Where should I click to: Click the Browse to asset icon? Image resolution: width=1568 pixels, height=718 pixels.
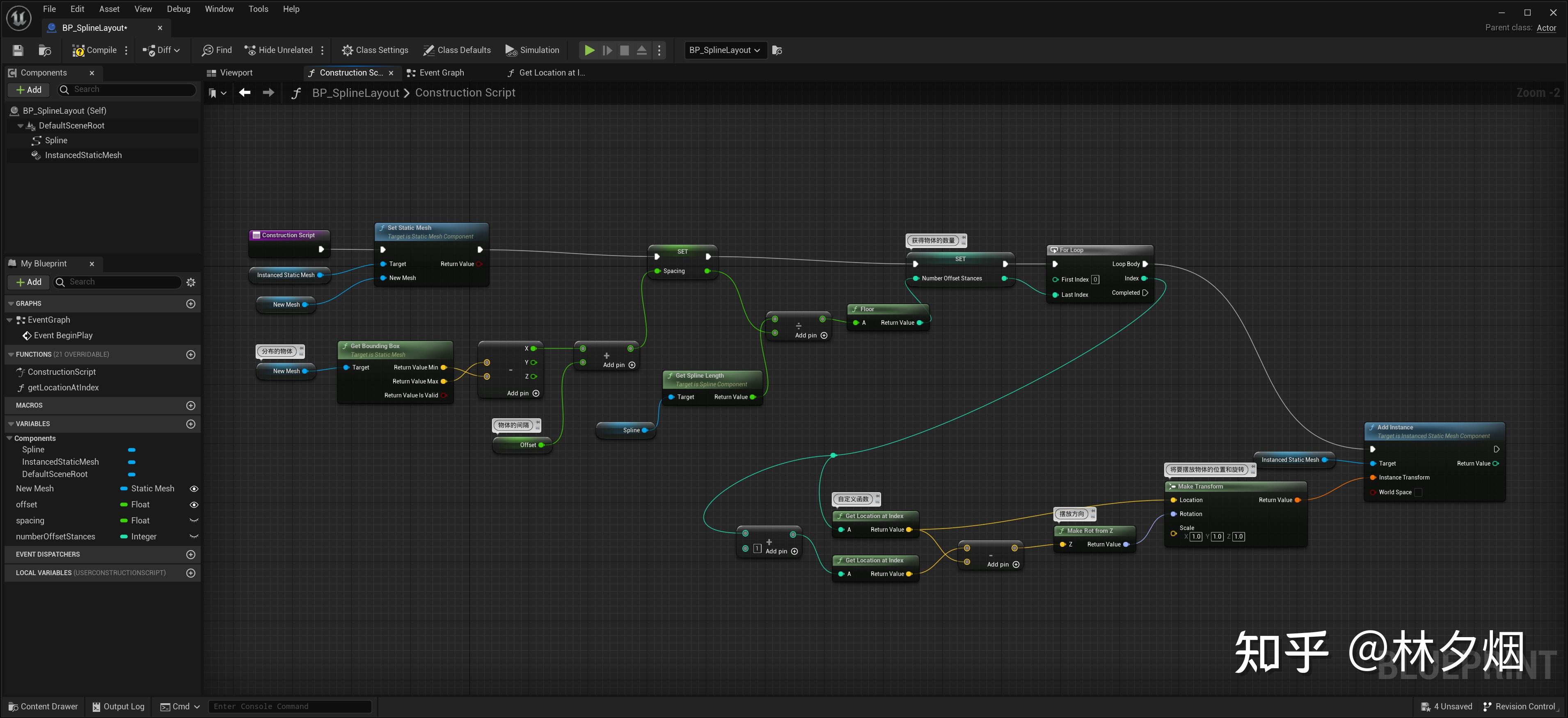pos(44,50)
